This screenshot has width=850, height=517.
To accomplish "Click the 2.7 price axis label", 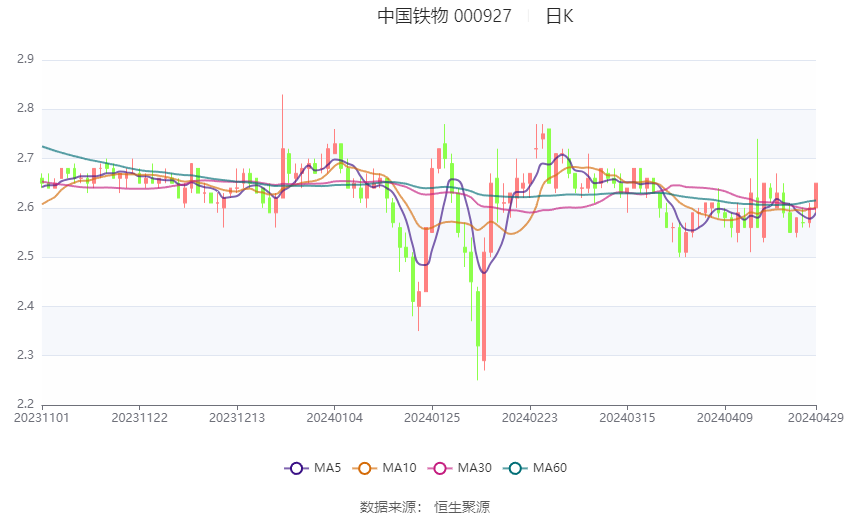I will pyautogui.click(x=25, y=158).
